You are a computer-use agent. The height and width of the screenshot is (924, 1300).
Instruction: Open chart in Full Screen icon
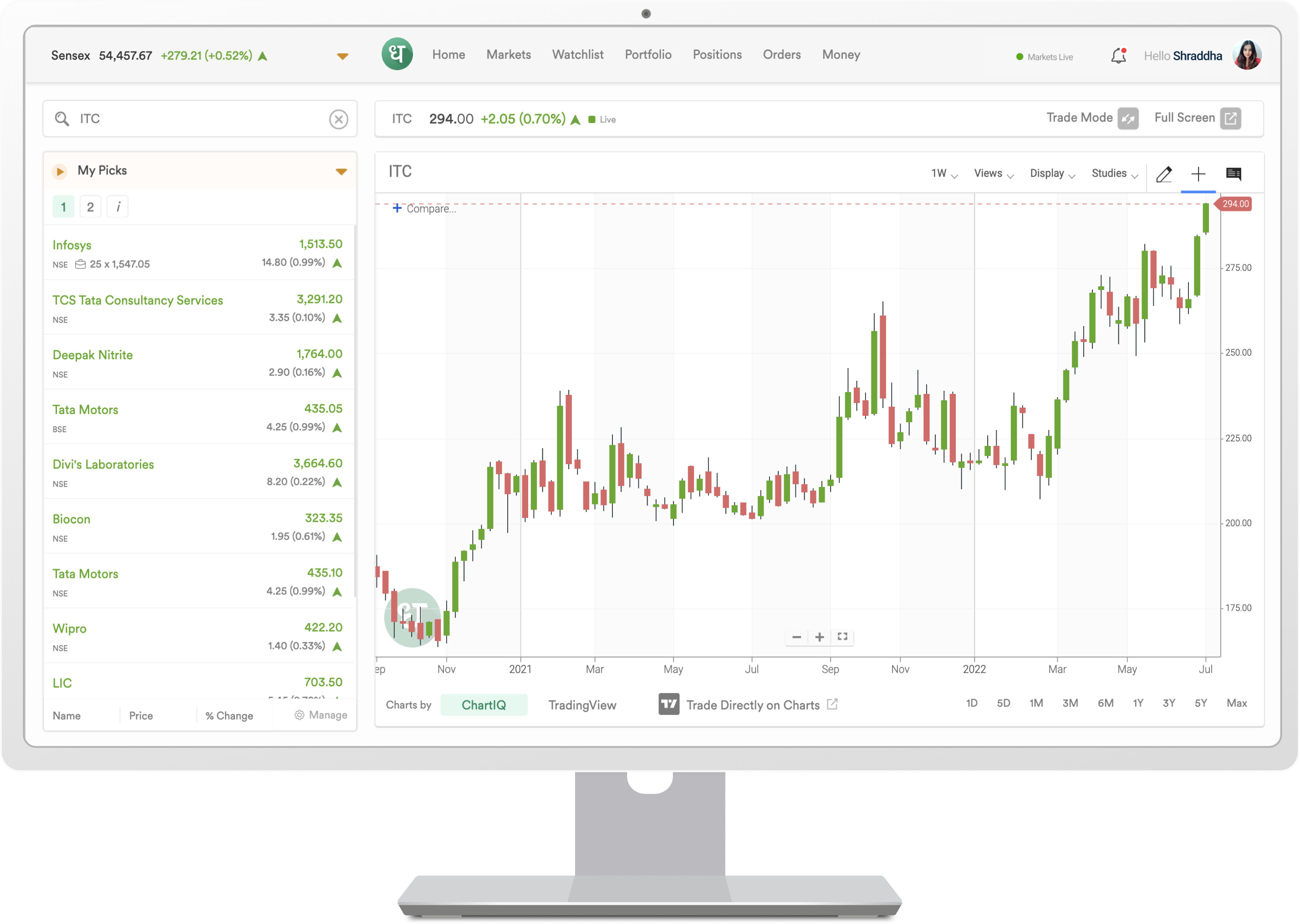(x=1230, y=118)
